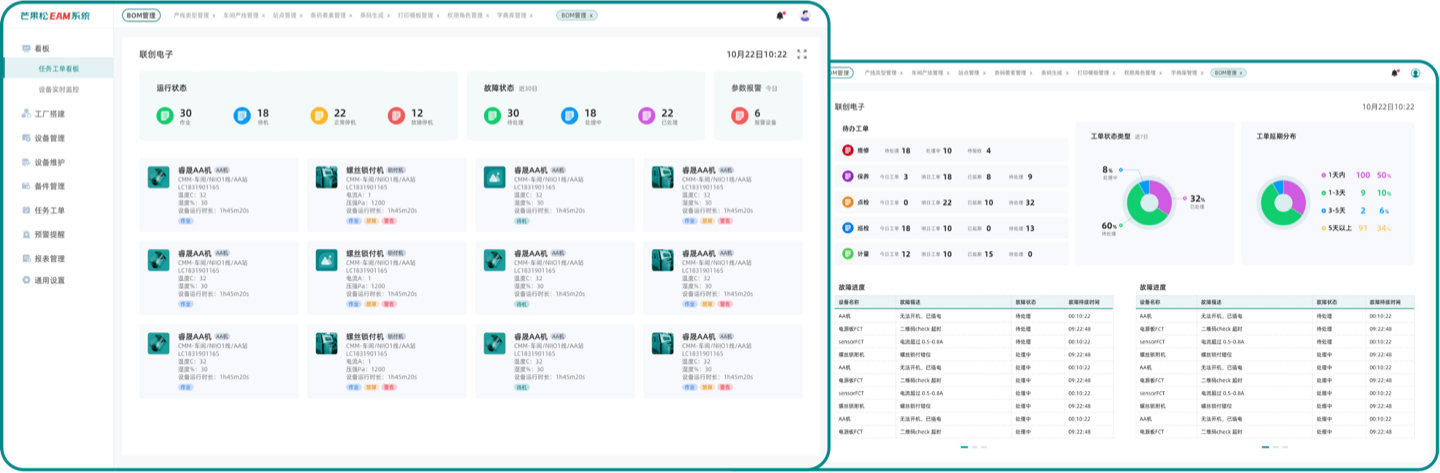
Task: Click 8% 处理中 label on status pie
Action: click(1109, 172)
